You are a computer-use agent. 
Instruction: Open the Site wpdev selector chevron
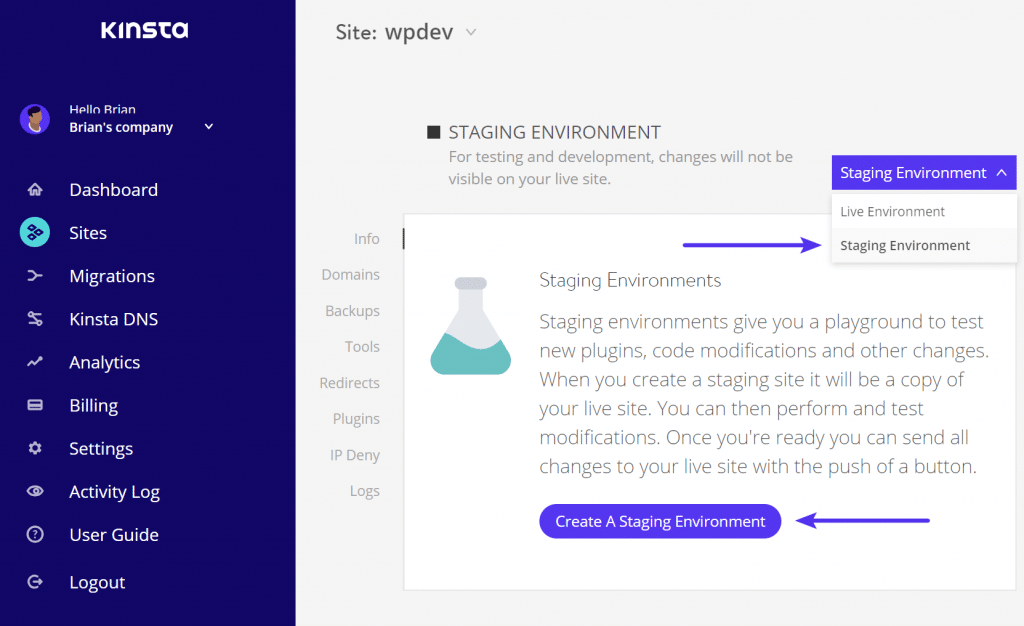pos(471,32)
